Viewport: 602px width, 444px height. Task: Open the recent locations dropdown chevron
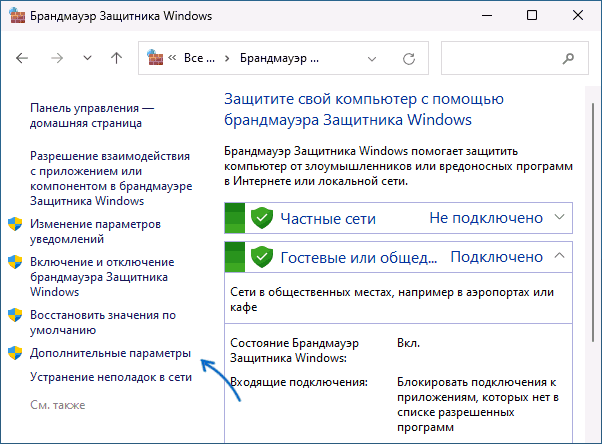[x=88, y=58]
